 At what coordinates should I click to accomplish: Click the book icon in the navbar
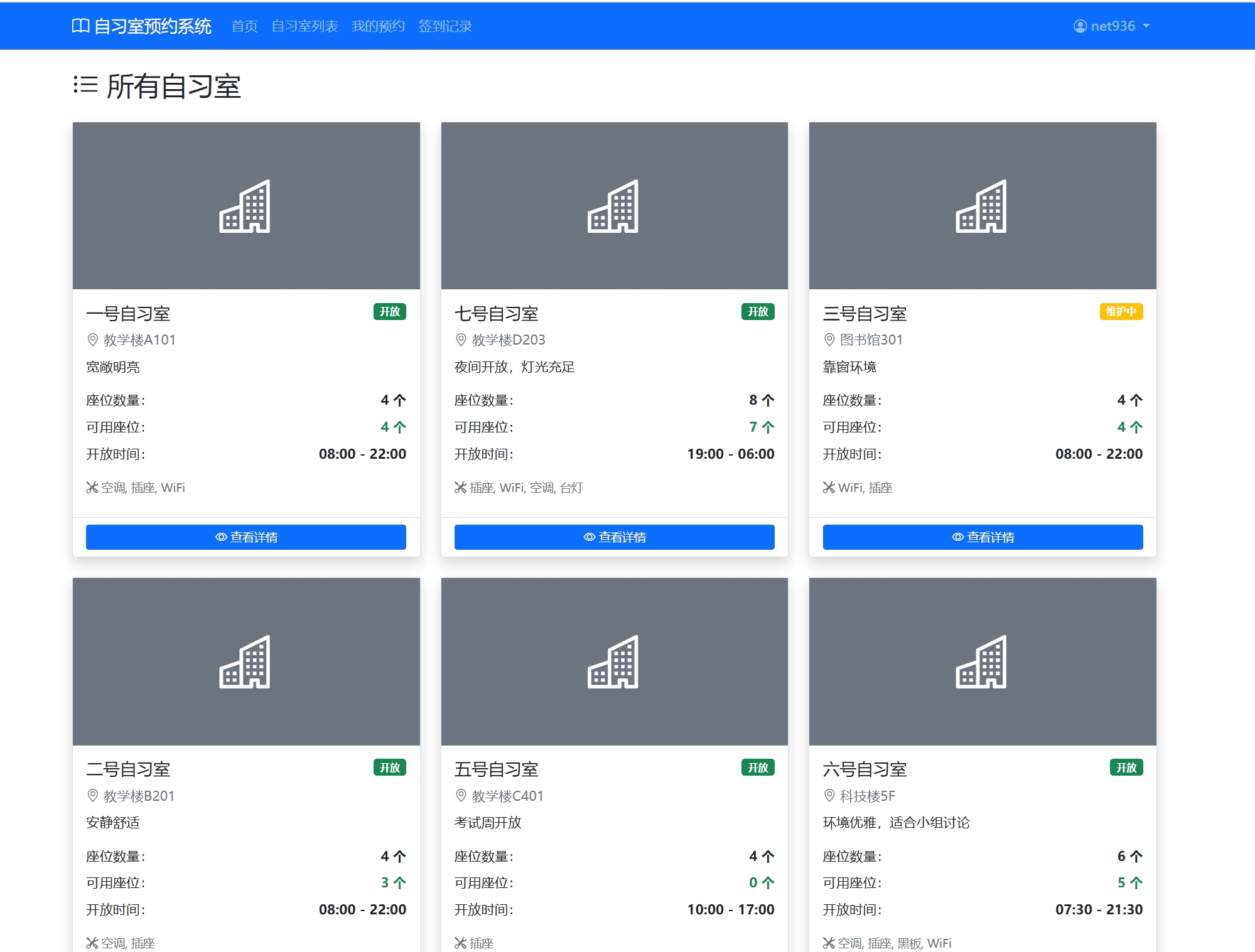pos(81,25)
